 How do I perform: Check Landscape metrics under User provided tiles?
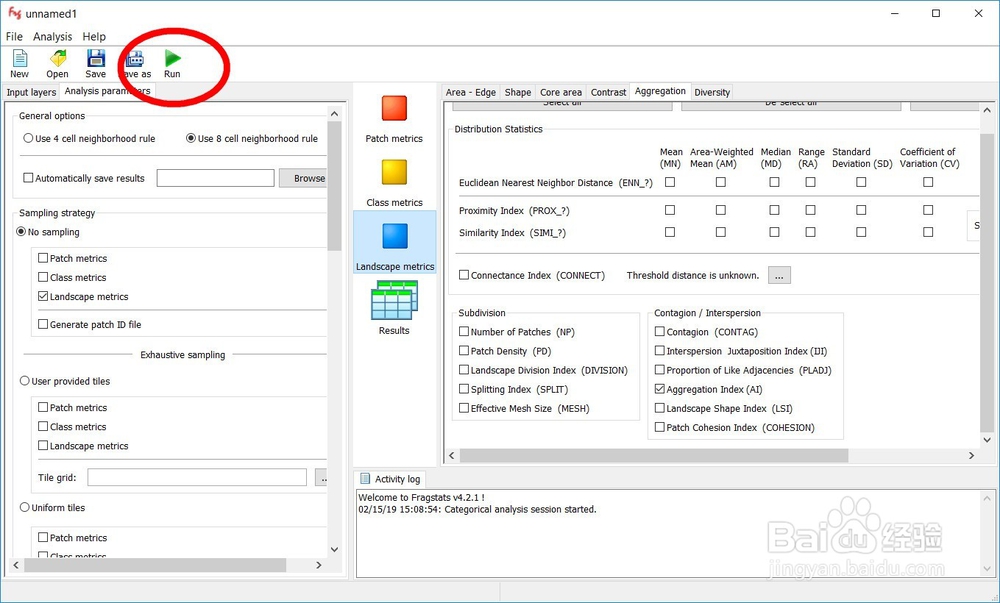pos(43,446)
